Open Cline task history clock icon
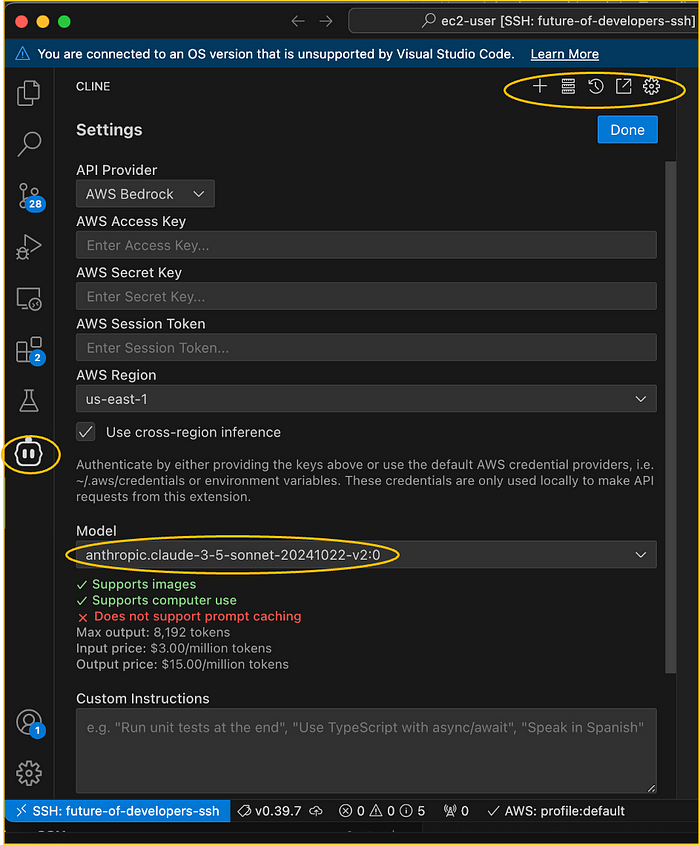Screen dimensions: 700x845 596,87
